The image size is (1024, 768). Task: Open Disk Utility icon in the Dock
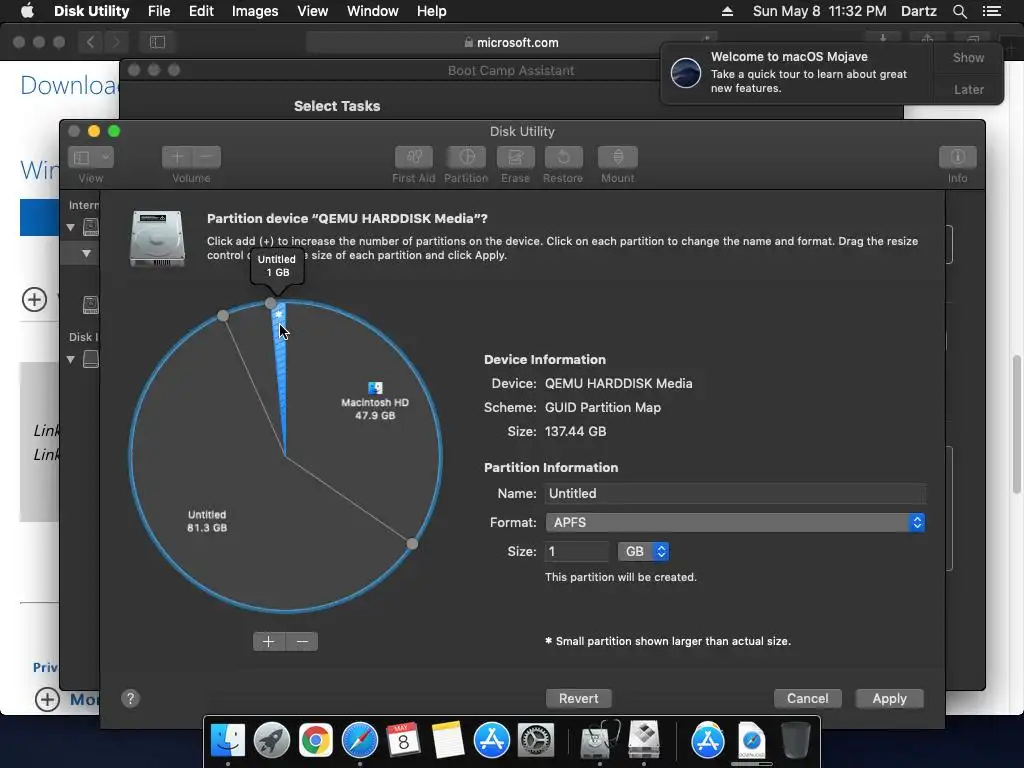[x=600, y=740]
